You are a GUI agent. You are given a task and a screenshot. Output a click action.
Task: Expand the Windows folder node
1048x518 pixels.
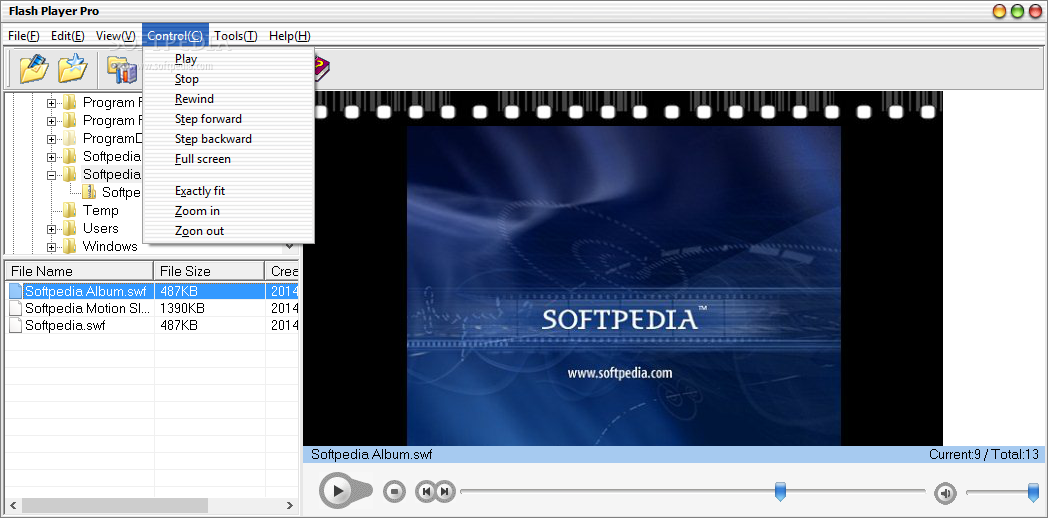point(51,247)
